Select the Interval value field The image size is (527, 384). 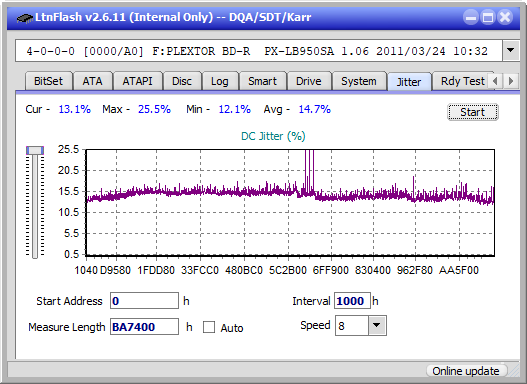tap(352, 301)
